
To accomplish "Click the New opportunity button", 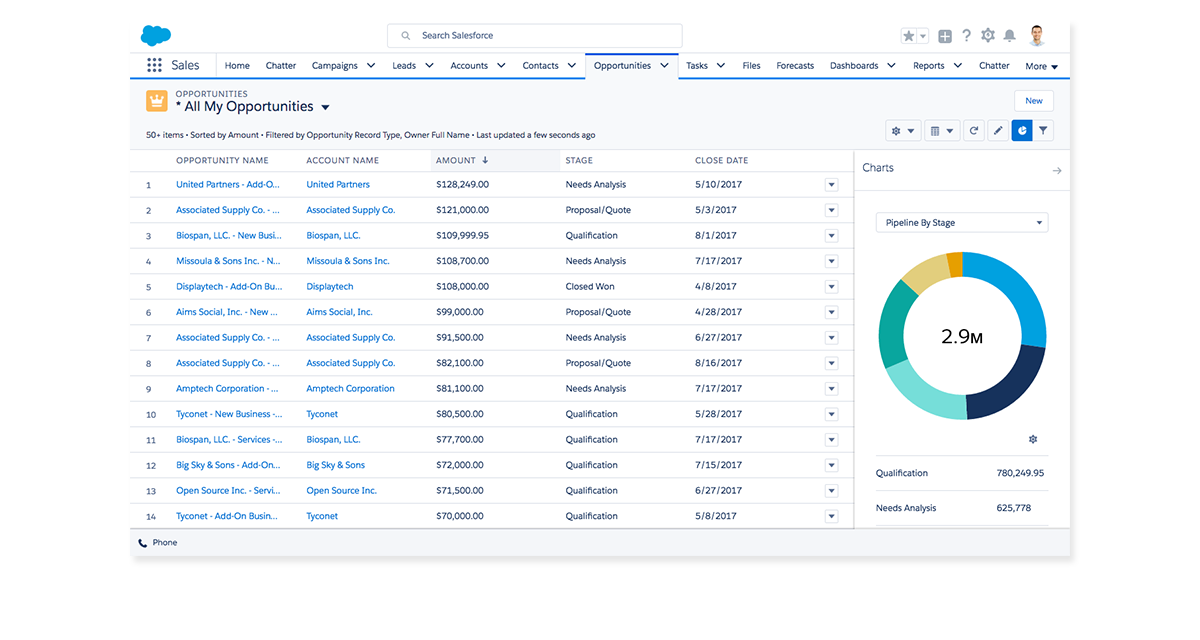I will [x=1033, y=101].
